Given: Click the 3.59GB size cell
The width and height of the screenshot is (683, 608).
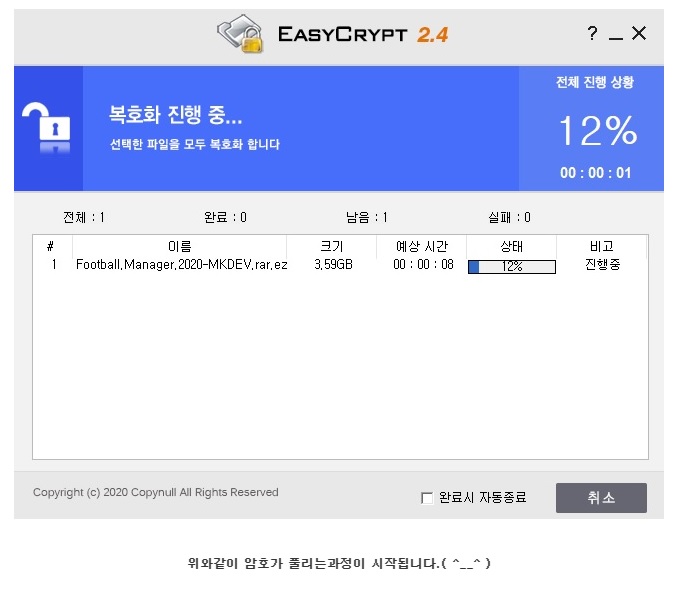Looking at the screenshot, I should [333, 264].
